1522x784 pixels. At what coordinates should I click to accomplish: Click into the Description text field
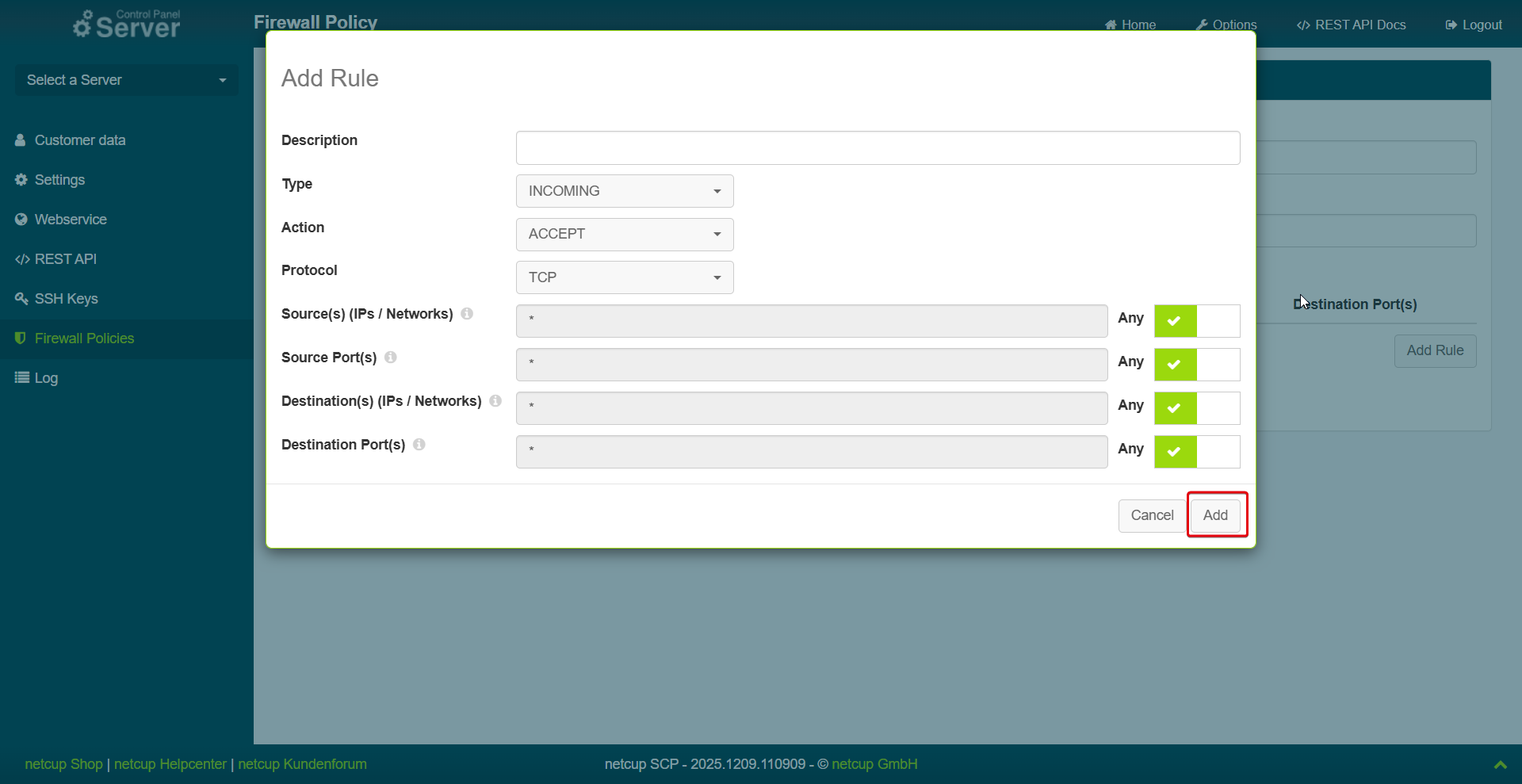pos(878,148)
